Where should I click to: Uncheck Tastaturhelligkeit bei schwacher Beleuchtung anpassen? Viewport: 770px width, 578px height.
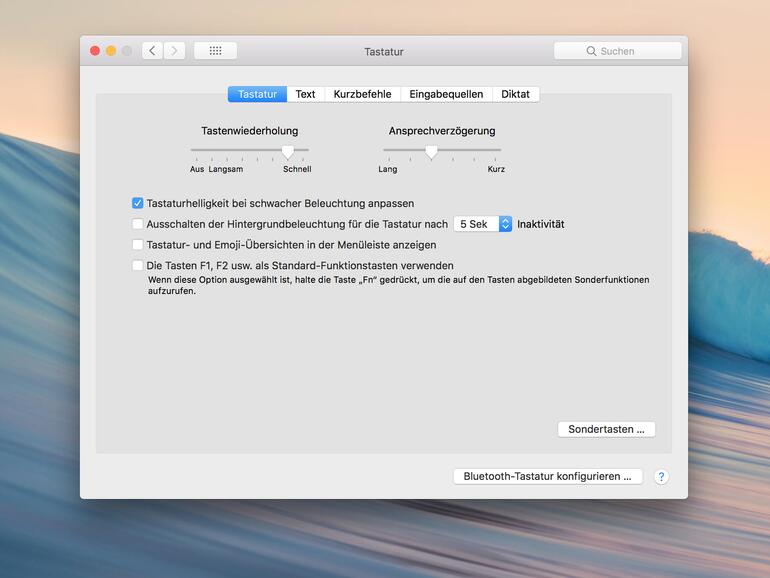point(138,203)
